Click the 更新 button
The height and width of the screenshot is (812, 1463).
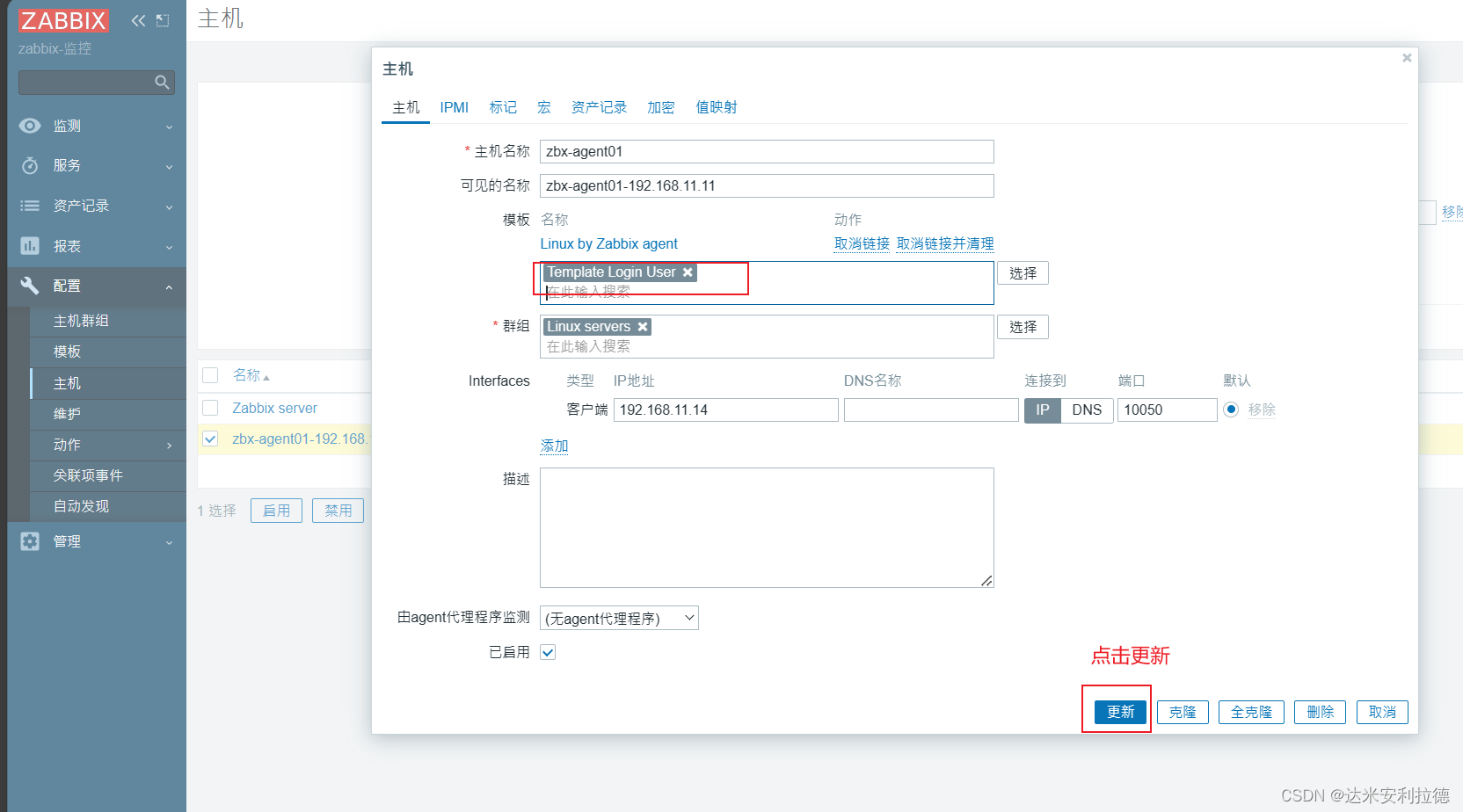pos(1120,712)
